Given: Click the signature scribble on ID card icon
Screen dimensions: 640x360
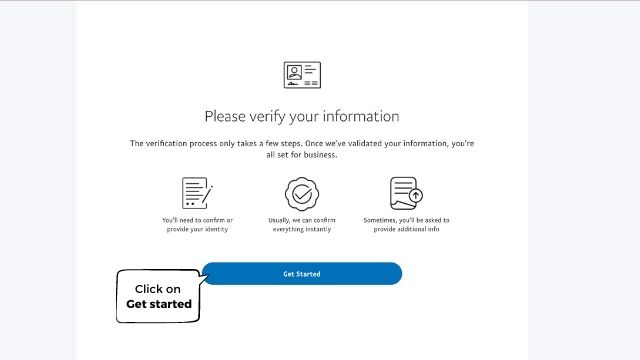Looking at the screenshot, I should (x=293, y=84).
